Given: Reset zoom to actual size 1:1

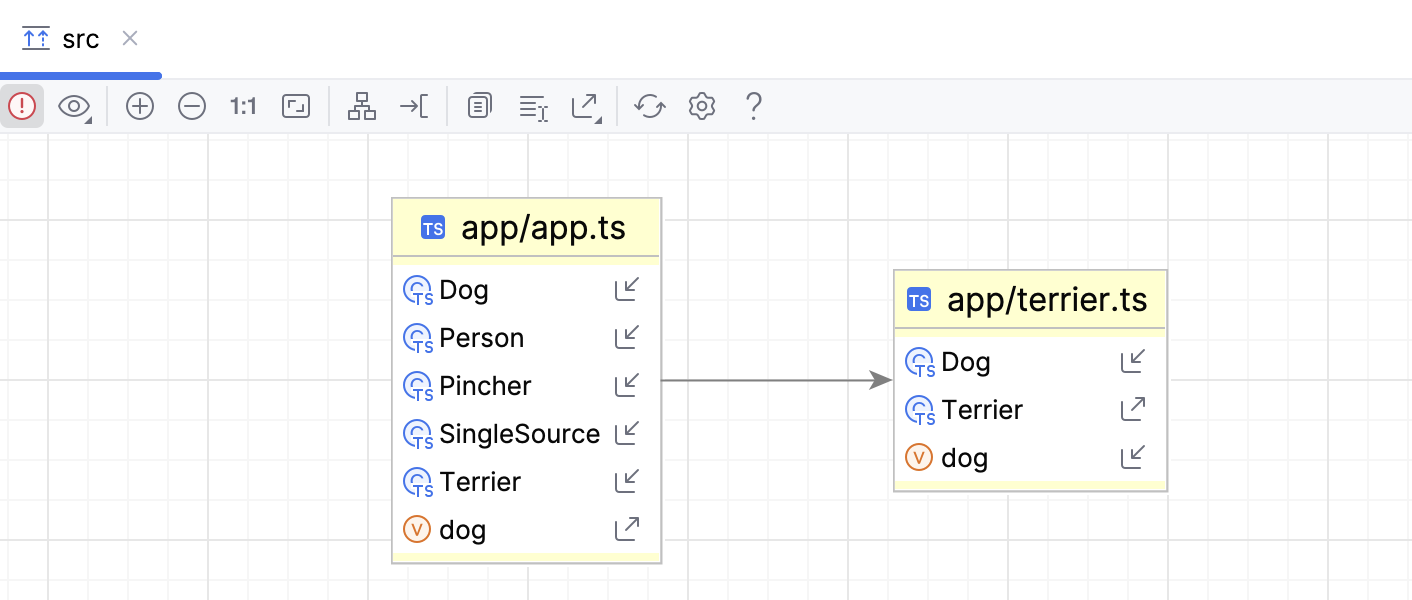Looking at the screenshot, I should pyautogui.click(x=244, y=106).
